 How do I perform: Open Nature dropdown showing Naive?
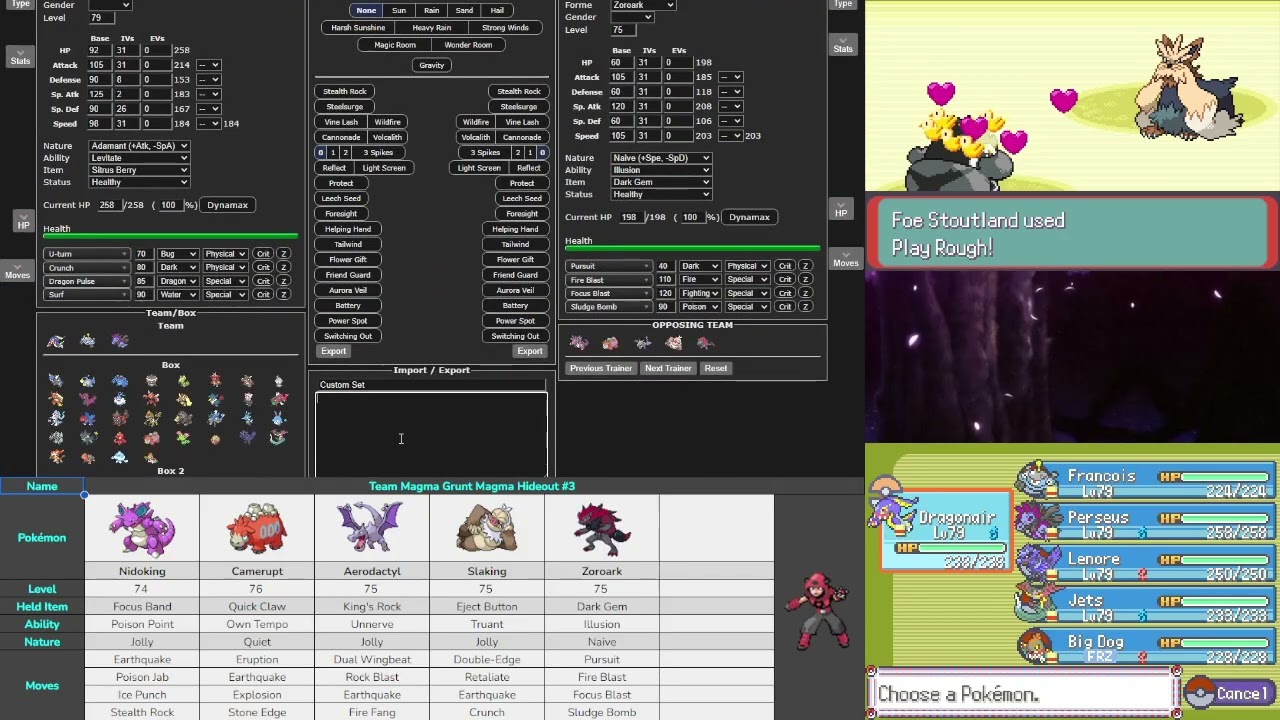661,158
